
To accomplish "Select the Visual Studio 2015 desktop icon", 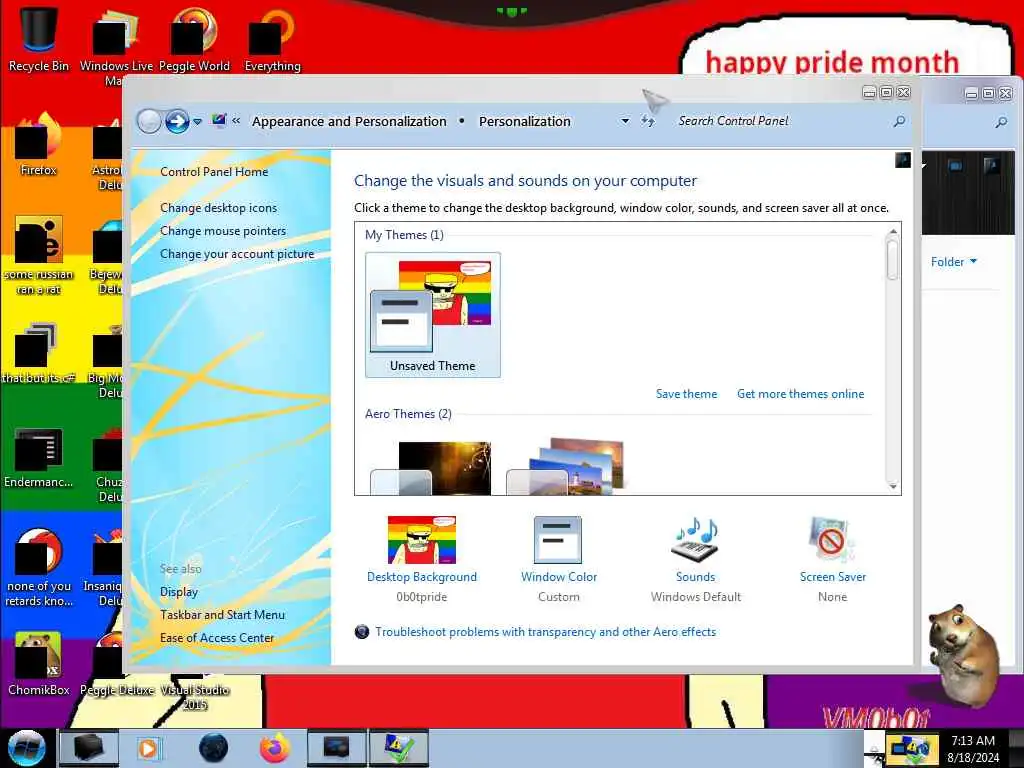I will point(195,696).
